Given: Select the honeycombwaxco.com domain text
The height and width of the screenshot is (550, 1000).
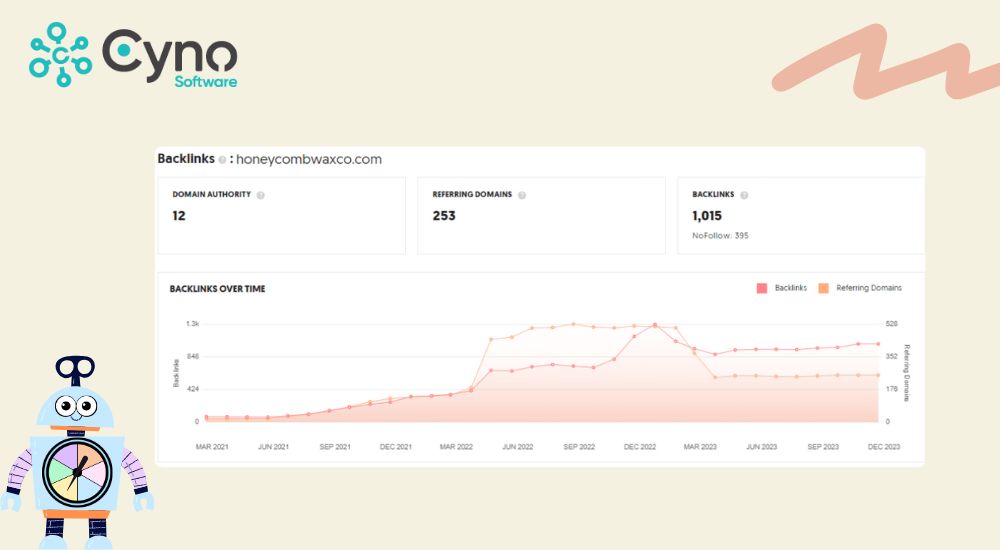Looking at the screenshot, I should (309, 159).
